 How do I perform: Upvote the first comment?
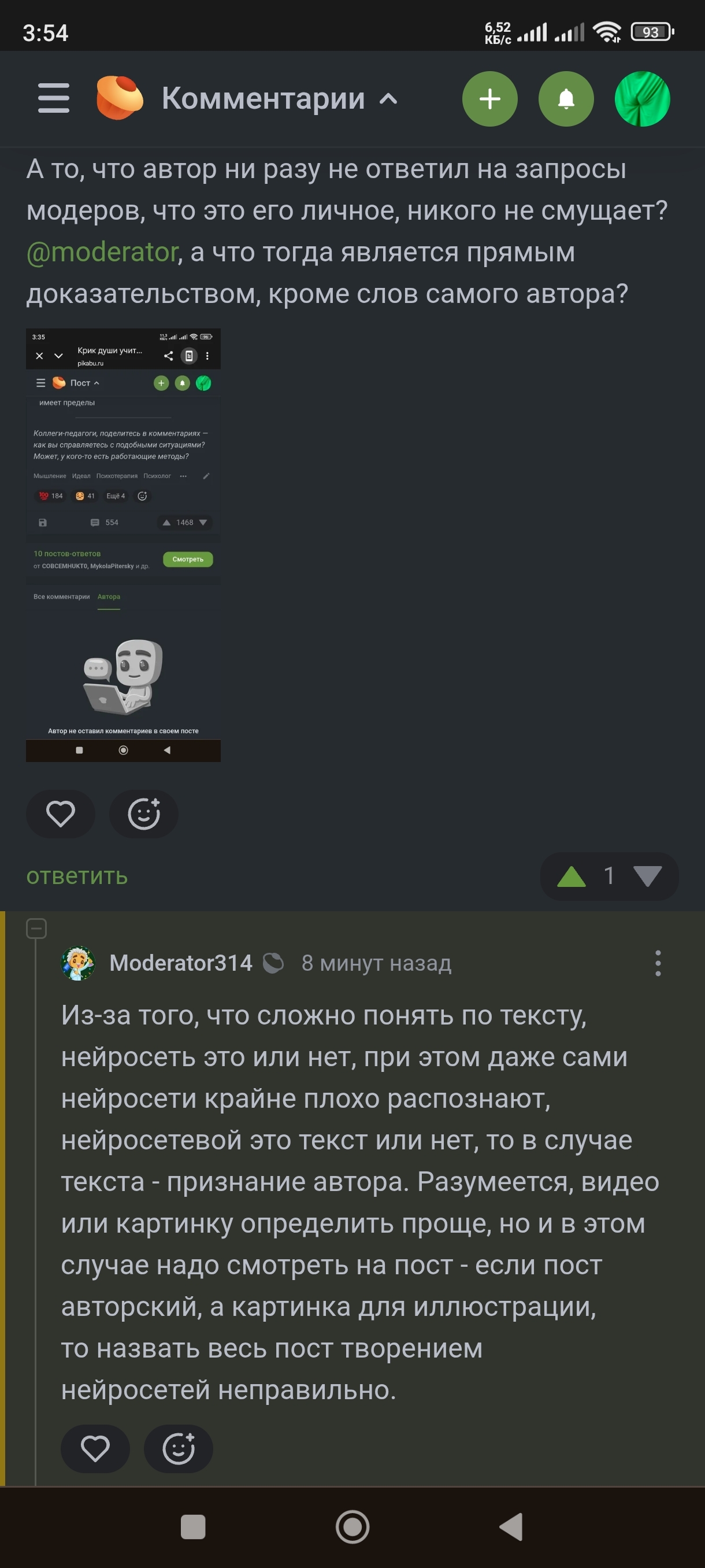[571, 877]
